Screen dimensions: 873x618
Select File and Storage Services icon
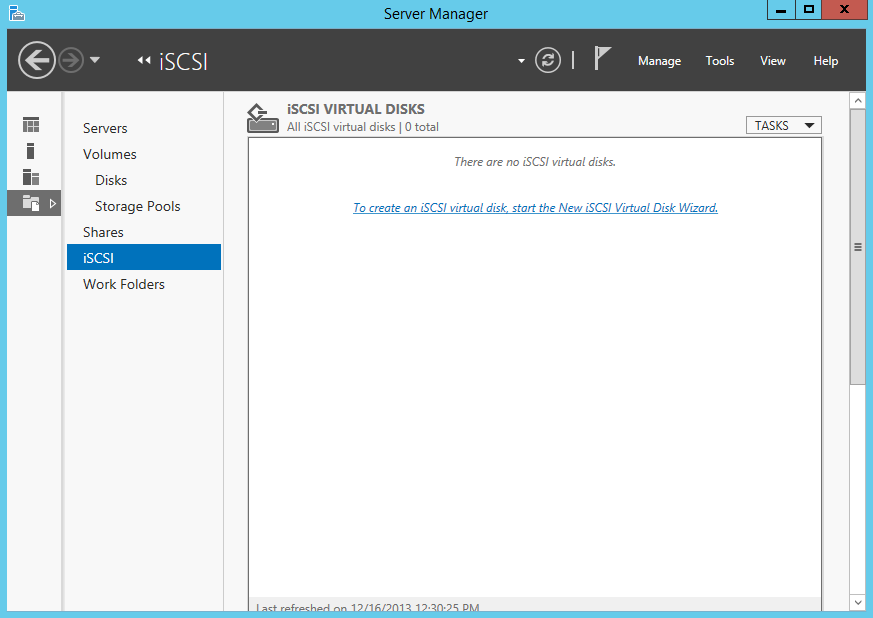31,203
